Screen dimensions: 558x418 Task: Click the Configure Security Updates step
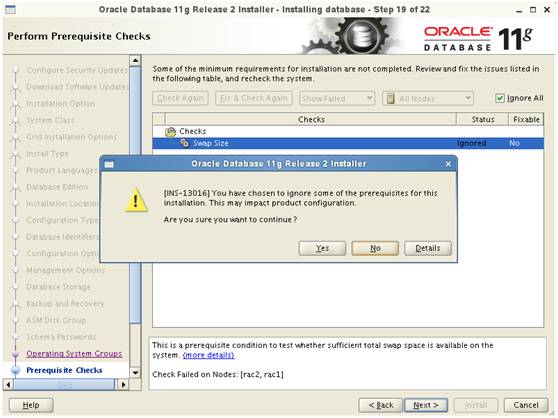(x=77, y=70)
